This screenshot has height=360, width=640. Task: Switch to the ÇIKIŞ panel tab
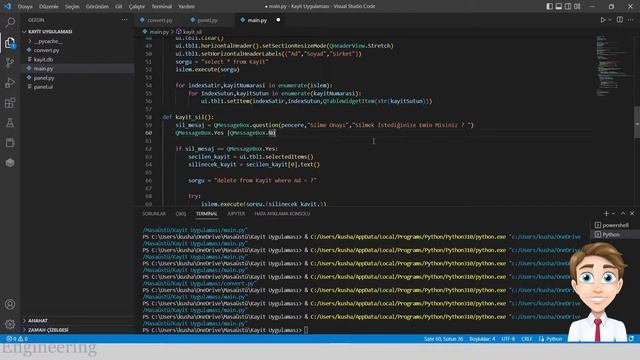pyautogui.click(x=181, y=213)
